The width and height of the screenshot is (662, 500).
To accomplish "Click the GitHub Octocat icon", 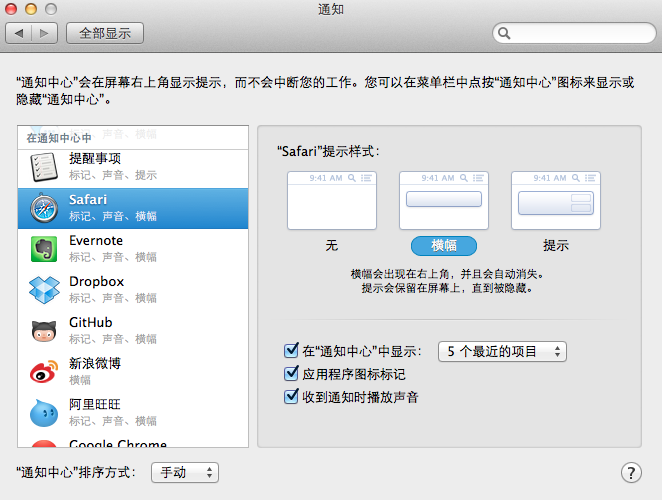I will [44, 331].
